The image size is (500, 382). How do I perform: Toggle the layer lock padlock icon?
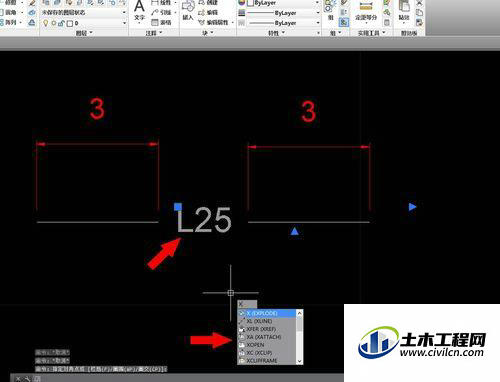pos(61,23)
